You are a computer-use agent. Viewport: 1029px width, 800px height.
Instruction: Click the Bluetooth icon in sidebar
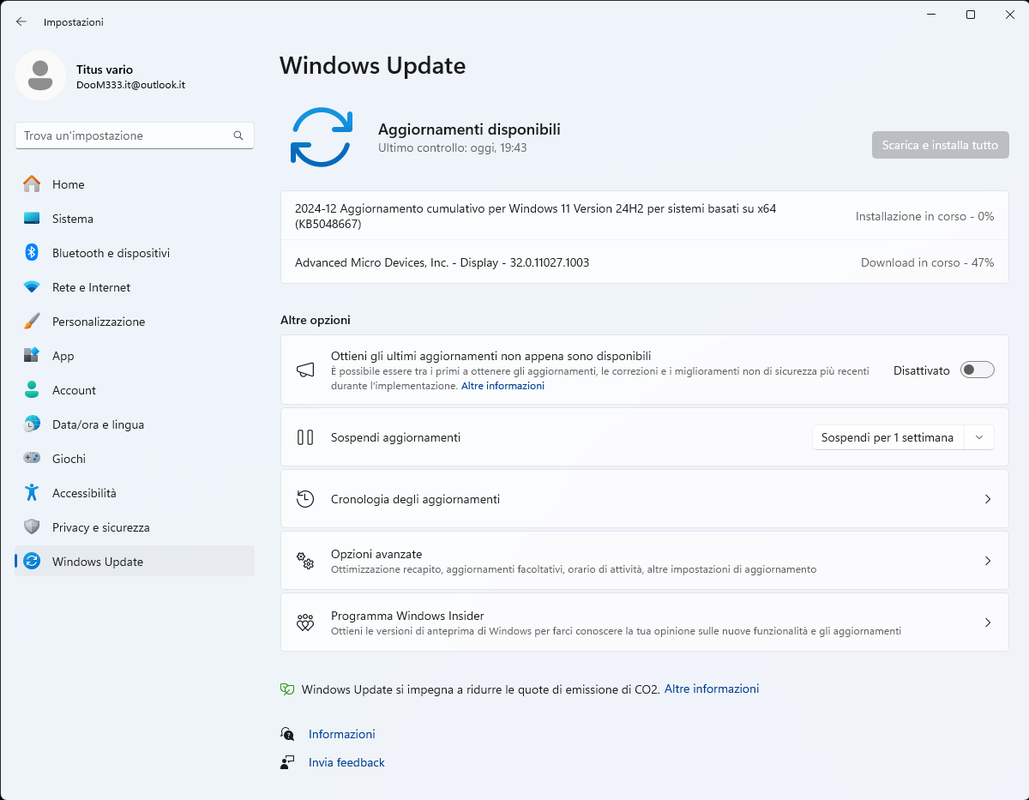pyautogui.click(x=32, y=253)
